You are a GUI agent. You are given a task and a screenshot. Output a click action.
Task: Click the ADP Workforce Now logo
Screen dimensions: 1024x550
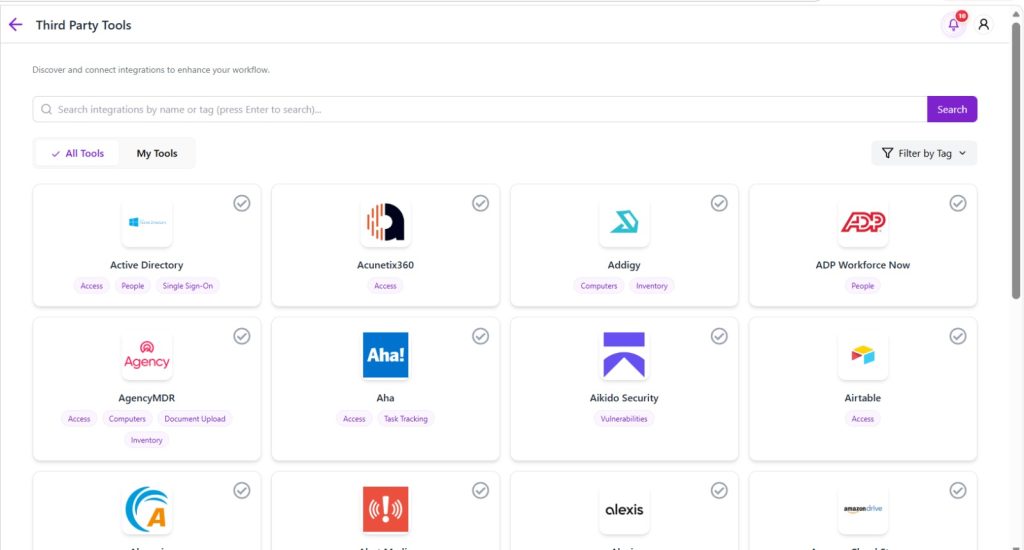tap(863, 222)
